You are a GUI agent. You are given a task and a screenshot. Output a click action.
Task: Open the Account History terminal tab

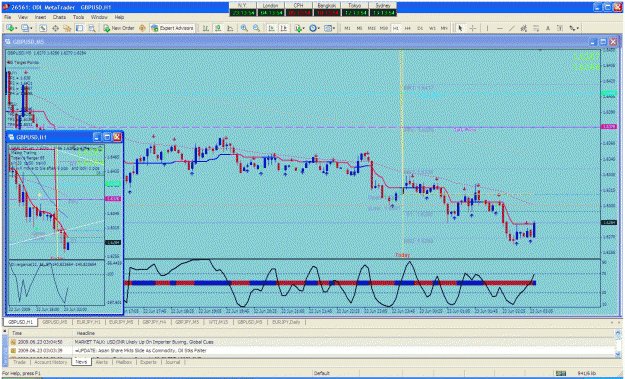pos(50,362)
